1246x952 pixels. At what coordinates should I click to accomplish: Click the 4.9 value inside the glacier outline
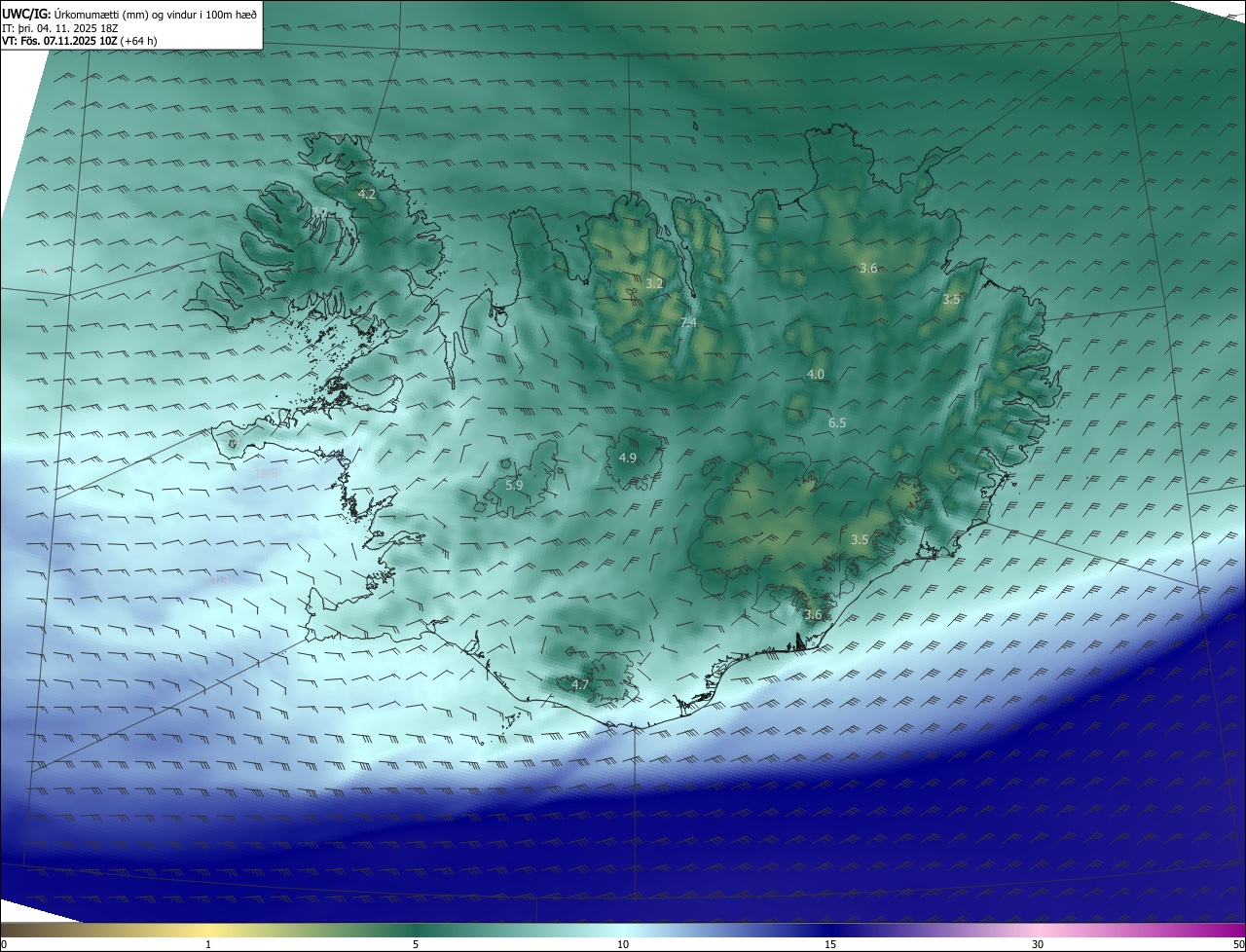(x=628, y=458)
